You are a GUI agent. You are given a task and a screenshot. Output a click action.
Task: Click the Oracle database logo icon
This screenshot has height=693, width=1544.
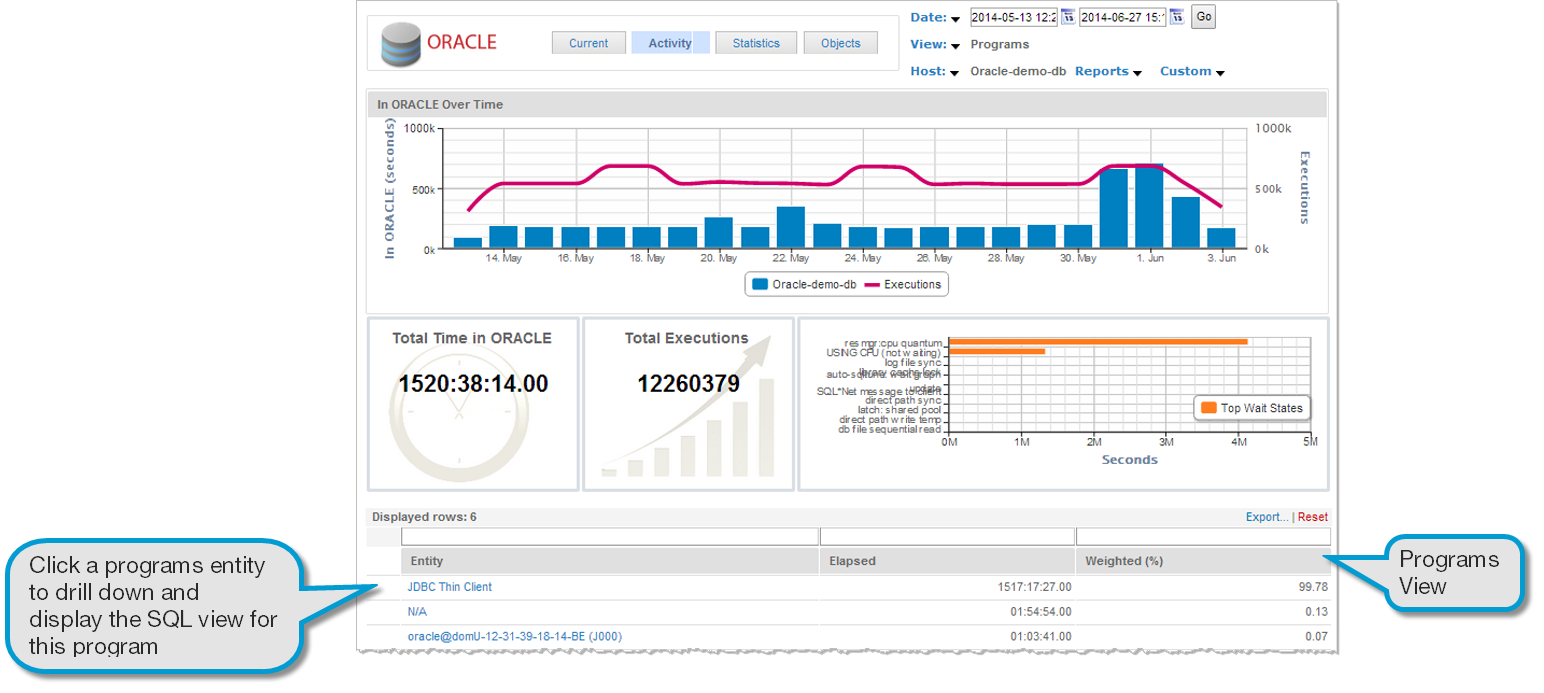pyautogui.click(x=401, y=44)
